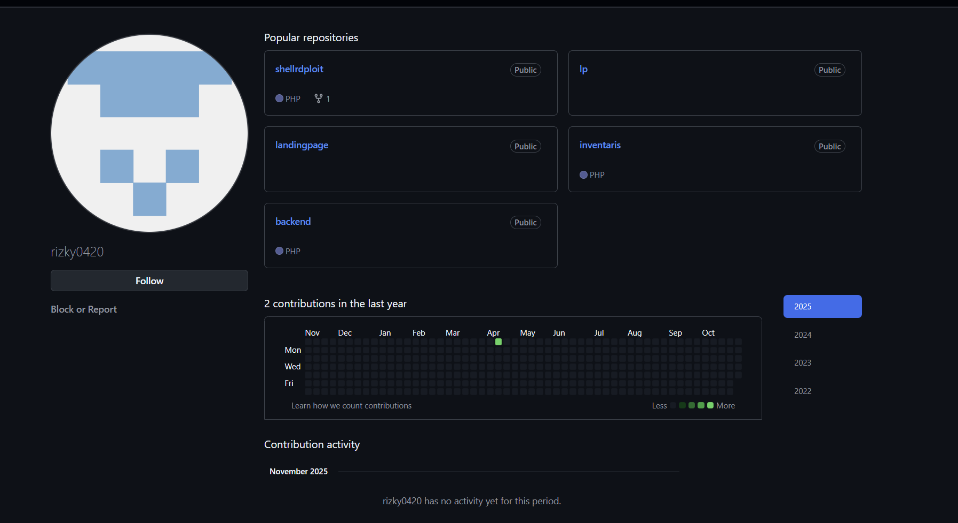Open the inventaris repository
This screenshot has width=958, height=523.
(x=600, y=145)
